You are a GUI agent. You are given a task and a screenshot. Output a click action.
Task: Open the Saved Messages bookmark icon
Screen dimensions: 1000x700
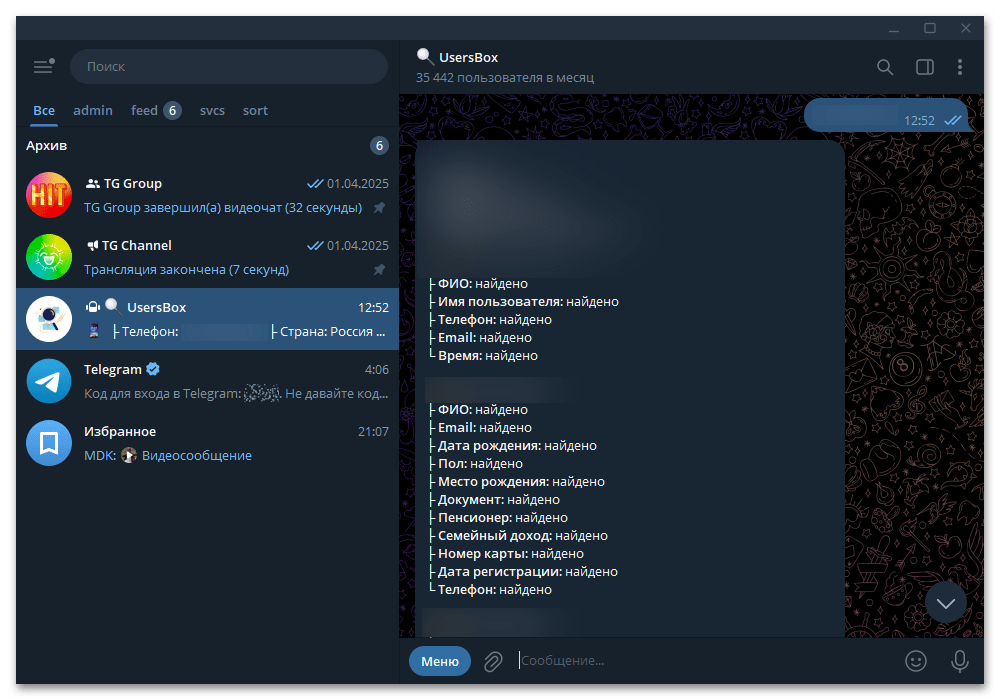tap(49, 443)
